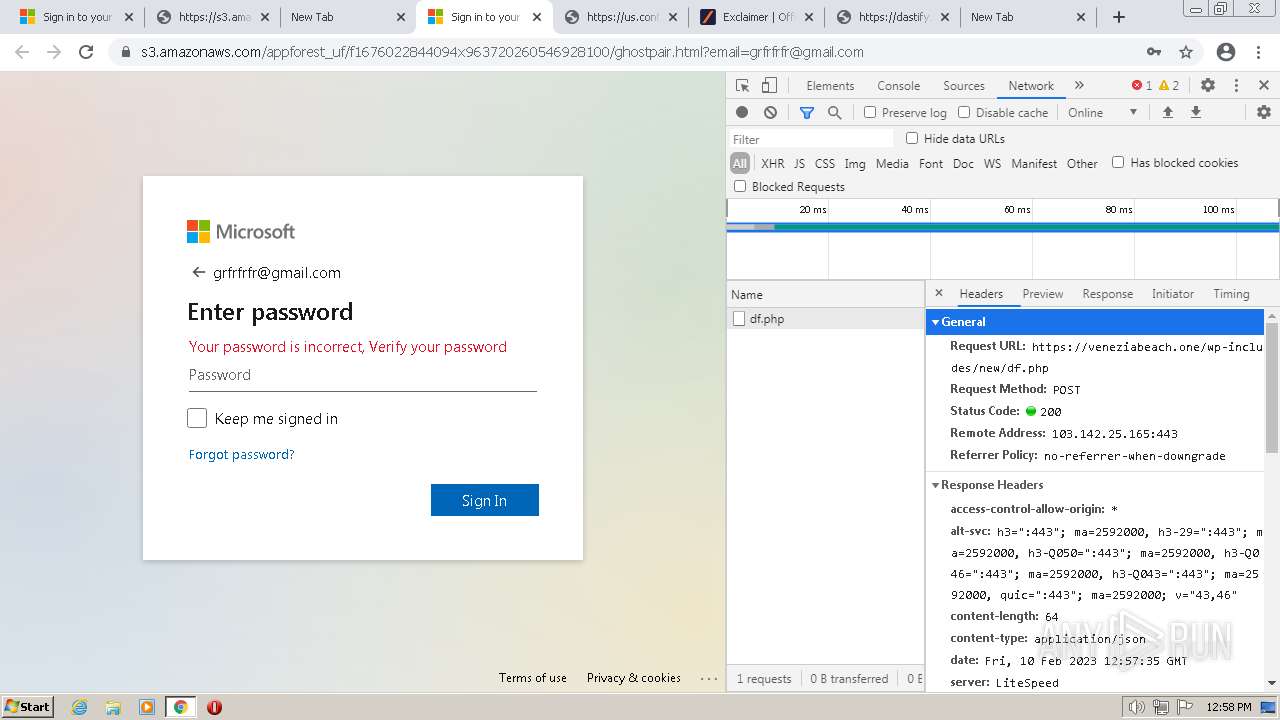Open Privacy & cookies link
This screenshot has width=1280, height=720.
pyautogui.click(x=633, y=677)
